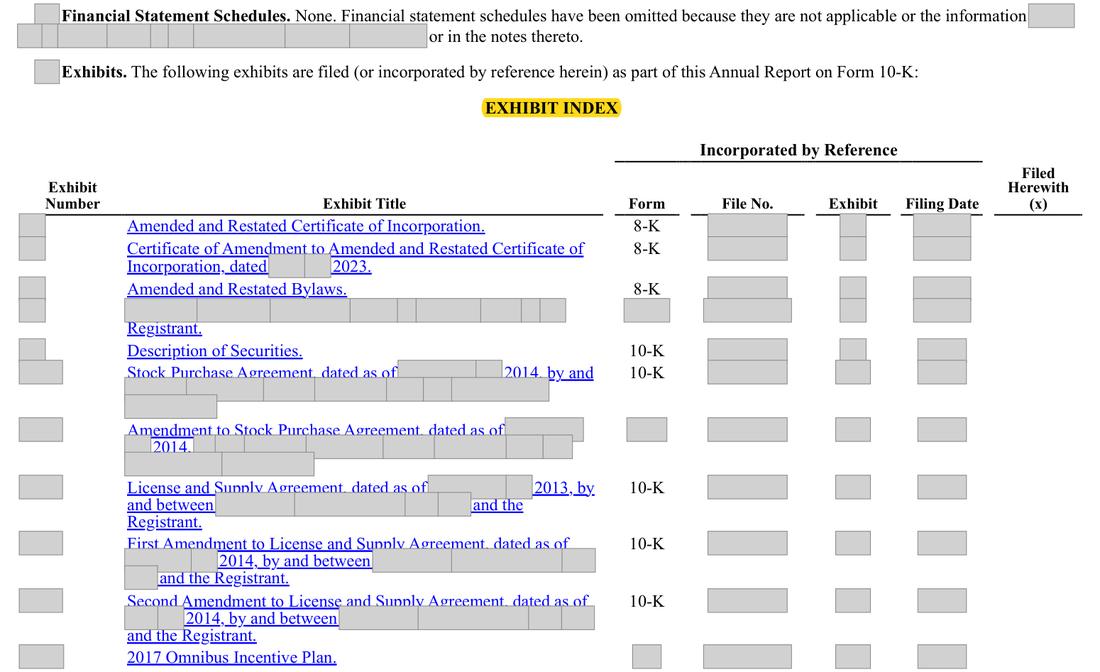Open the 2017 Omnibus Incentive Plan link
This screenshot has height=672, width=1100.
(232, 657)
